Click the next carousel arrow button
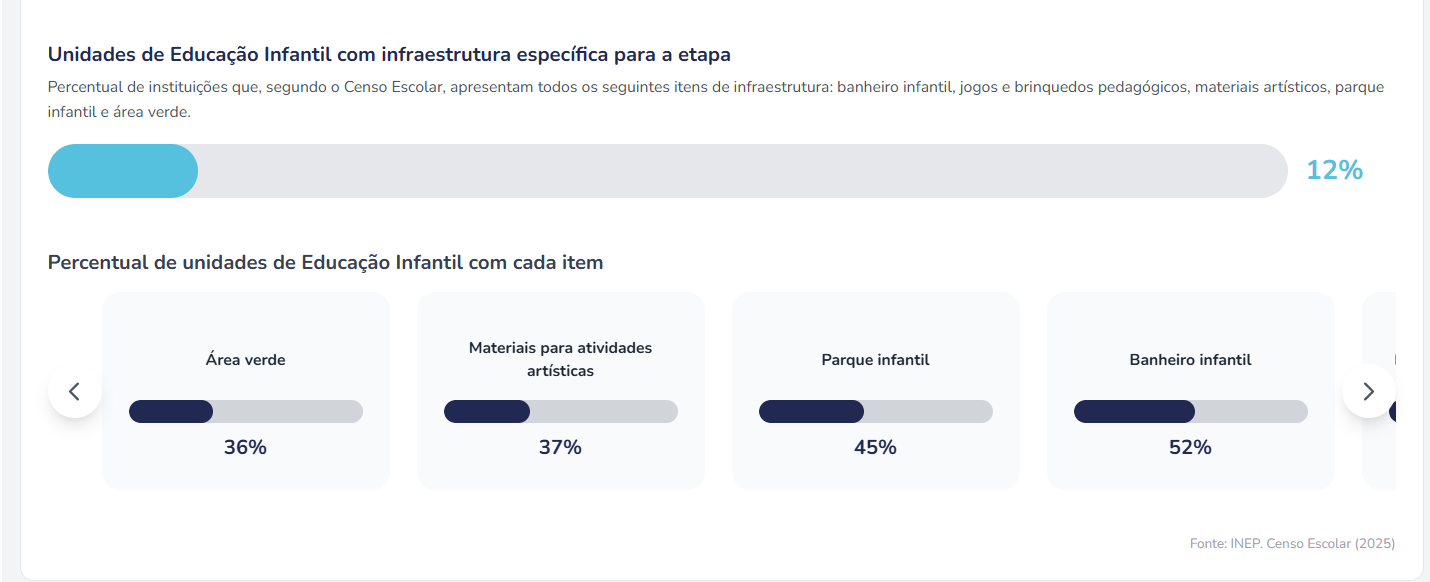 point(1368,391)
